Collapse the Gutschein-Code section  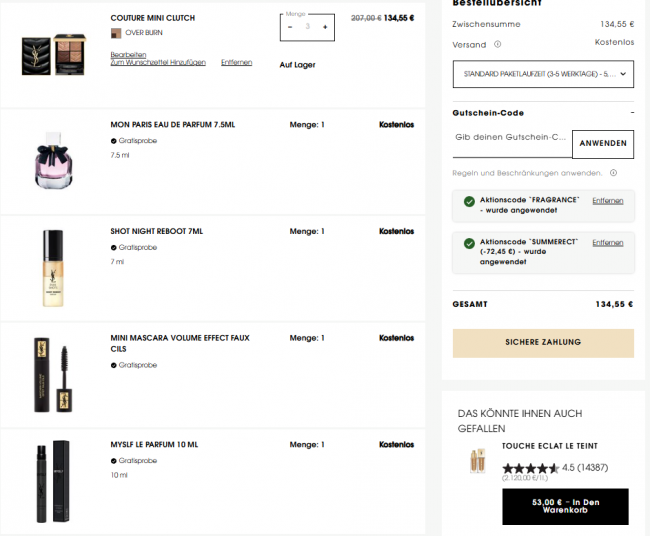(x=632, y=113)
